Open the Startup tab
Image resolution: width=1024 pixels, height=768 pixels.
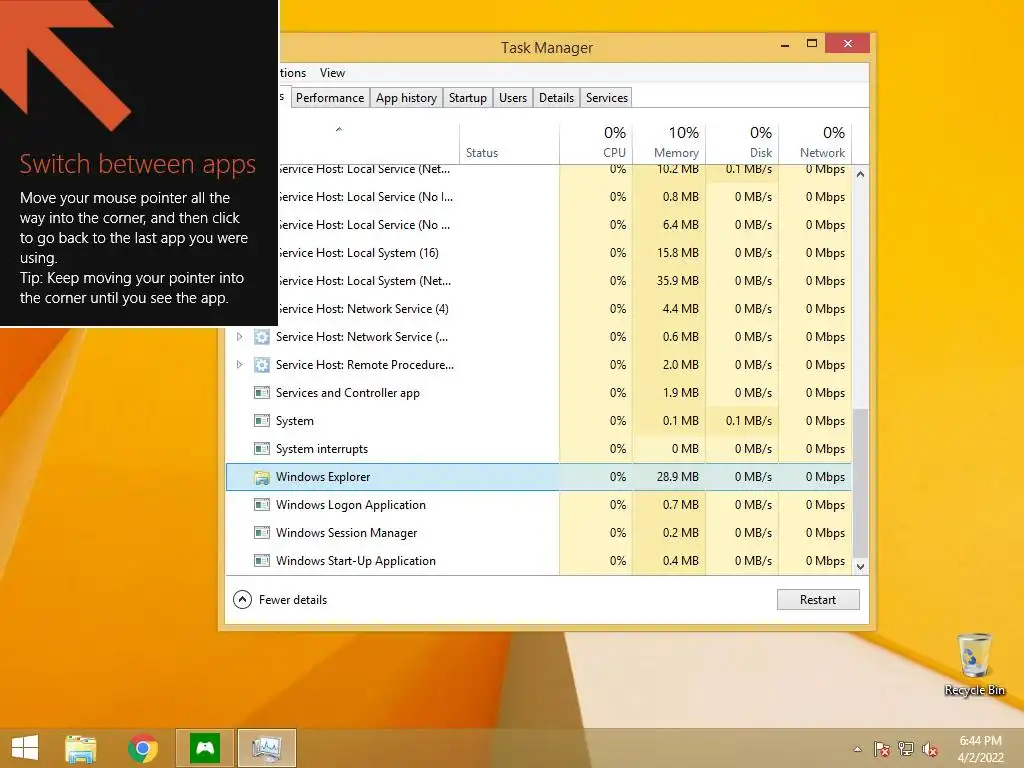468,98
